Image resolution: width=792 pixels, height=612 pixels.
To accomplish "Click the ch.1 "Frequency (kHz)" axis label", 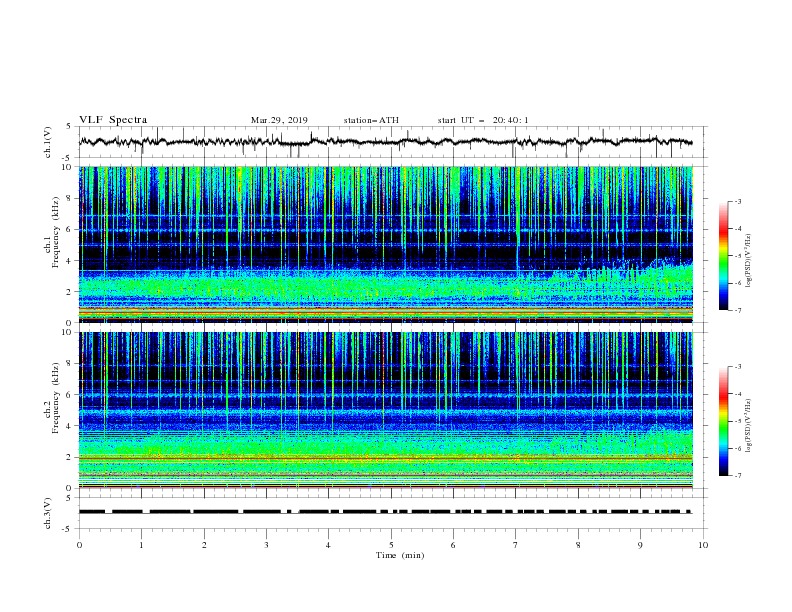I will (x=56, y=230).
